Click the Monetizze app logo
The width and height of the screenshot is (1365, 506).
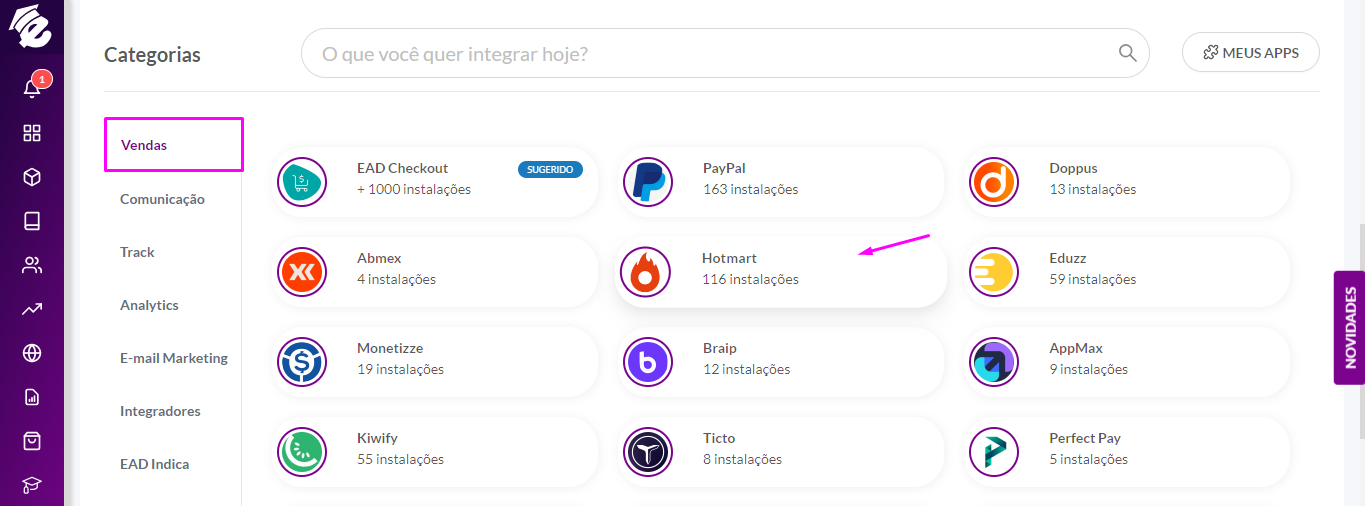click(302, 362)
